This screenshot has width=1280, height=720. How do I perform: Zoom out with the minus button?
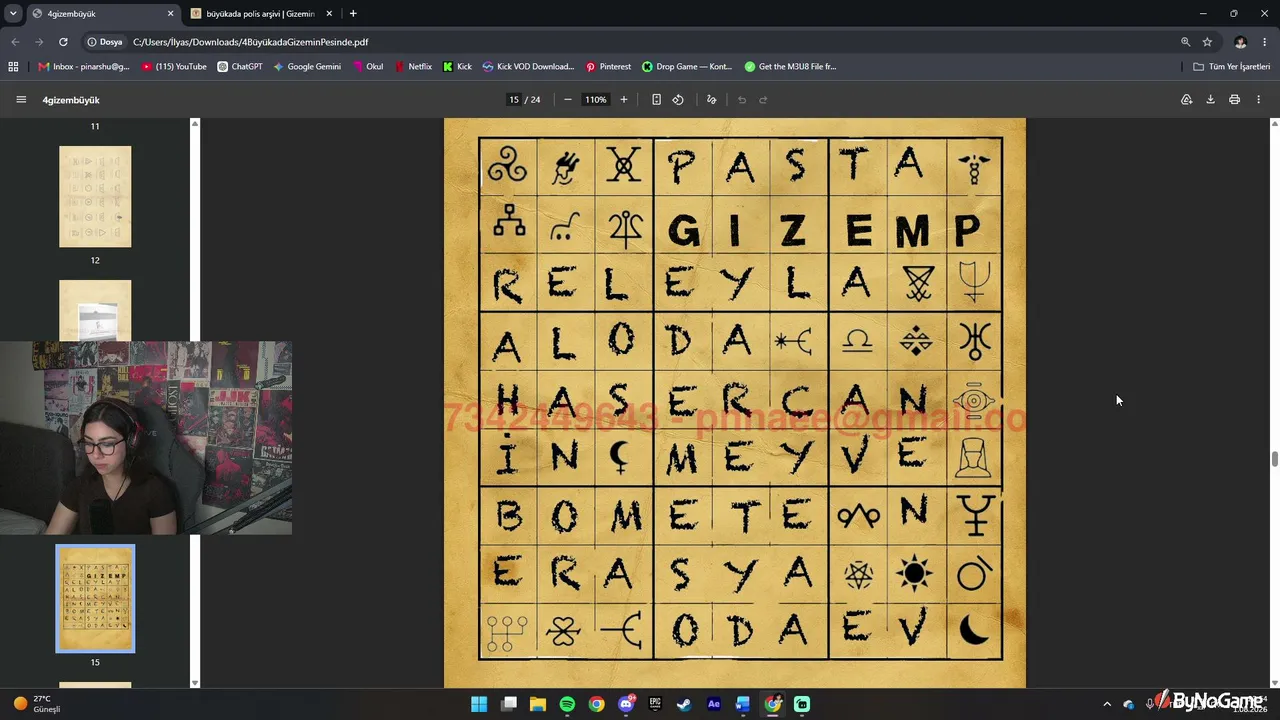pos(568,100)
